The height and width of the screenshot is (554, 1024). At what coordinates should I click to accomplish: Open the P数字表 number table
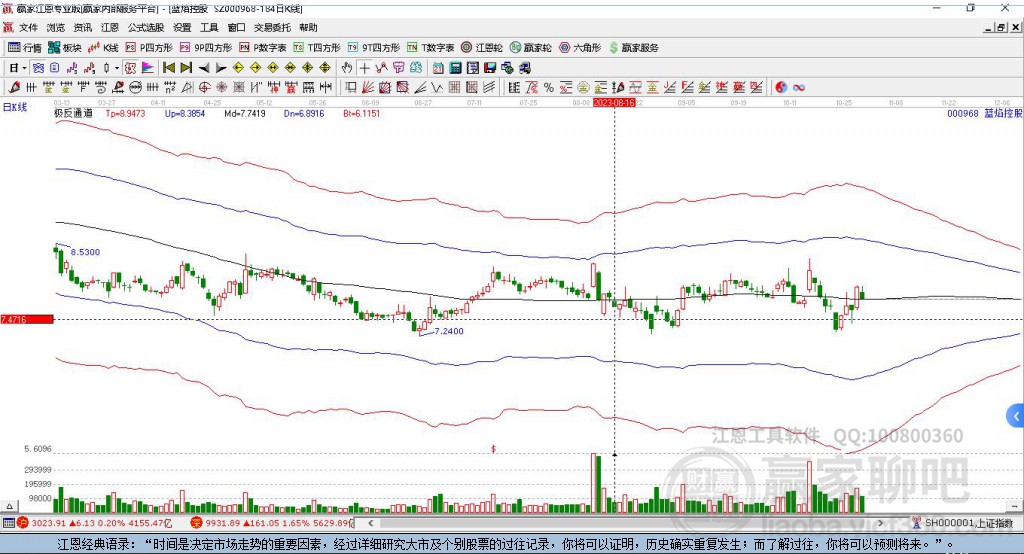click(x=263, y=48)
